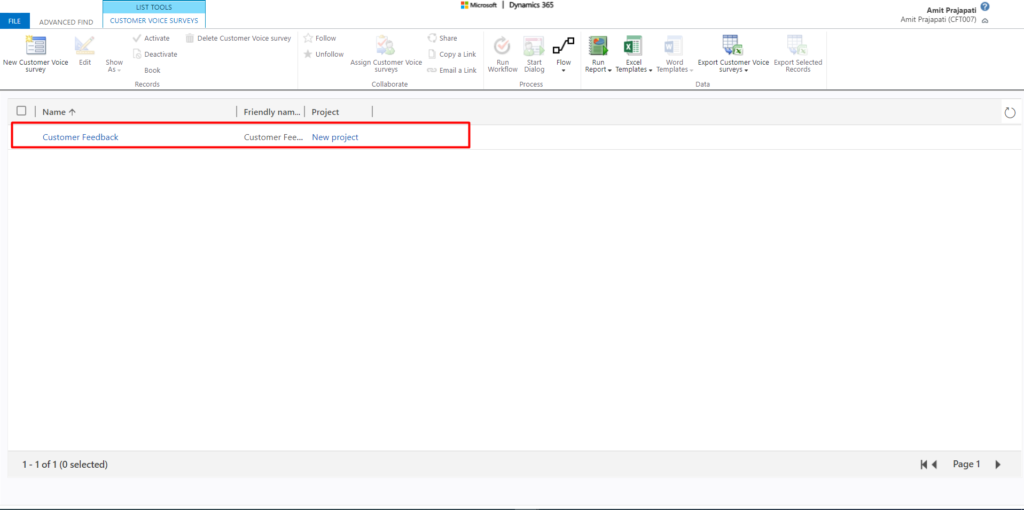Click the Run Workflow icon
This screenshot has width=1024, height=510.
click(502, 46)
